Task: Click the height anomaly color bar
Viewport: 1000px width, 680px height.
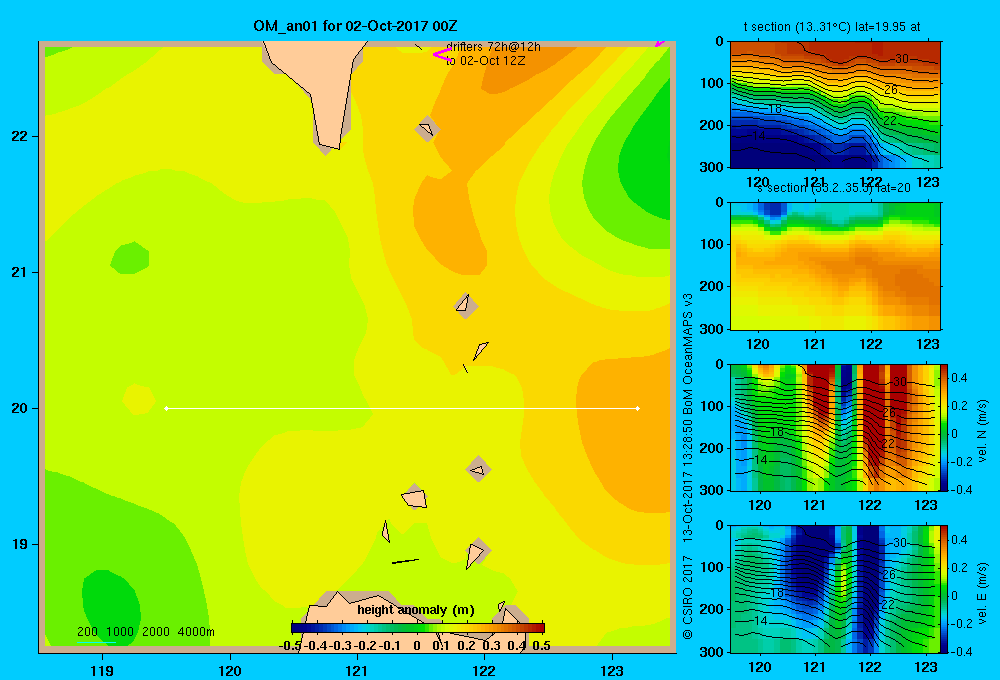Action: click(x=418, y=628)
